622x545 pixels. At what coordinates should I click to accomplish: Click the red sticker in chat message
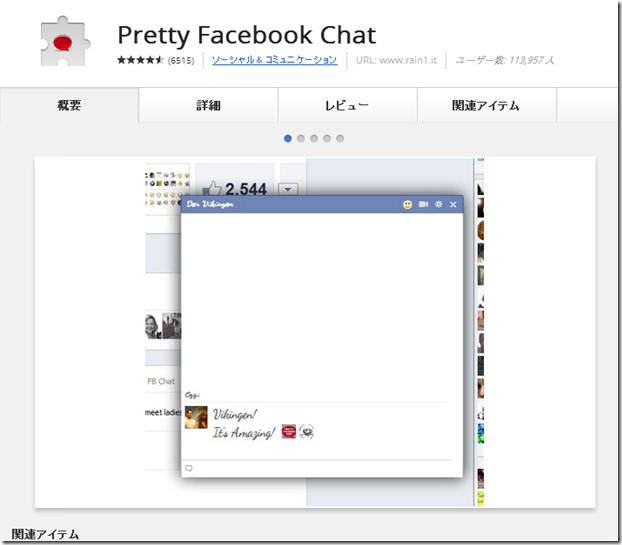288,432
